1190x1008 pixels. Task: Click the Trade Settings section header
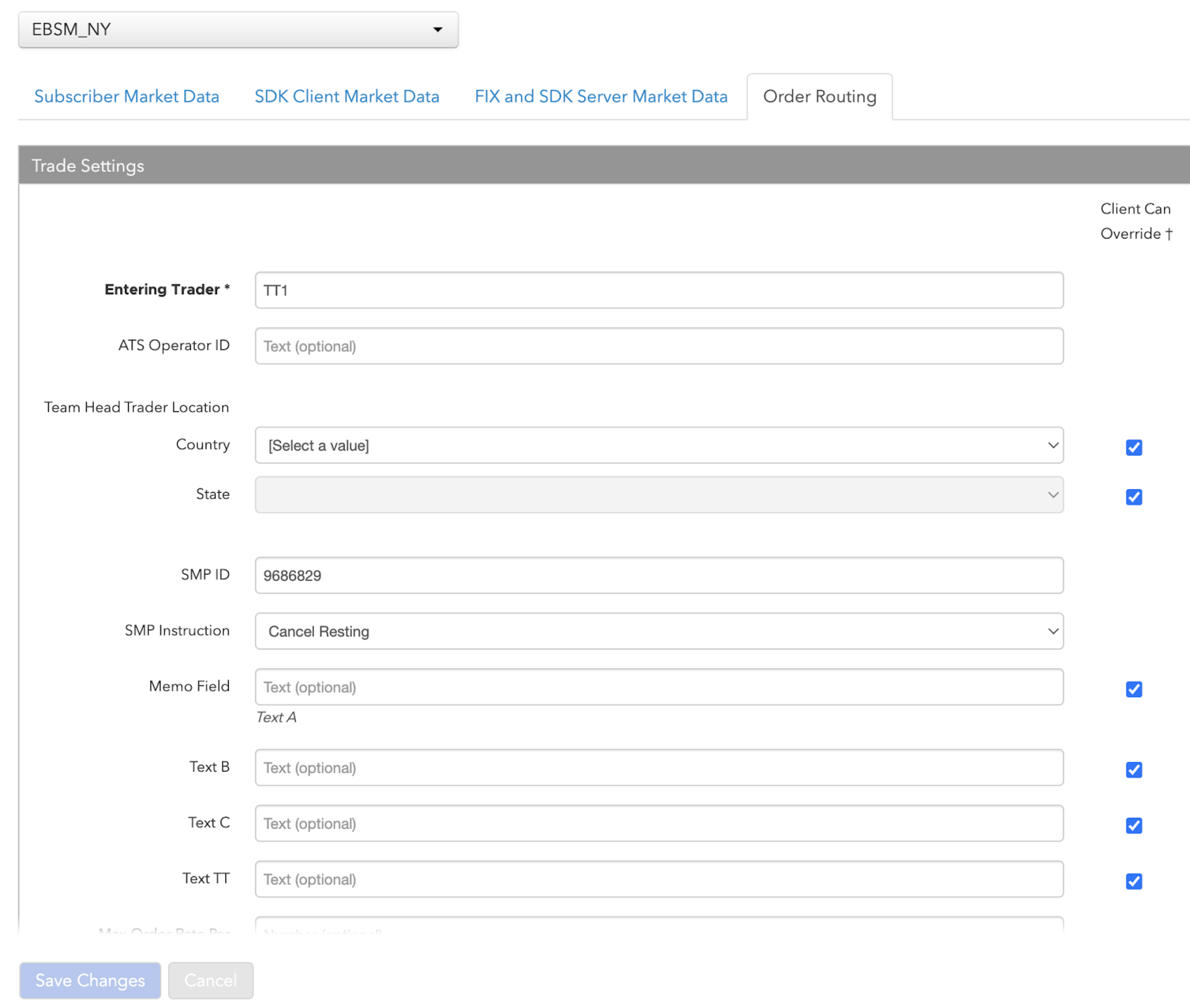coord(604,165)
